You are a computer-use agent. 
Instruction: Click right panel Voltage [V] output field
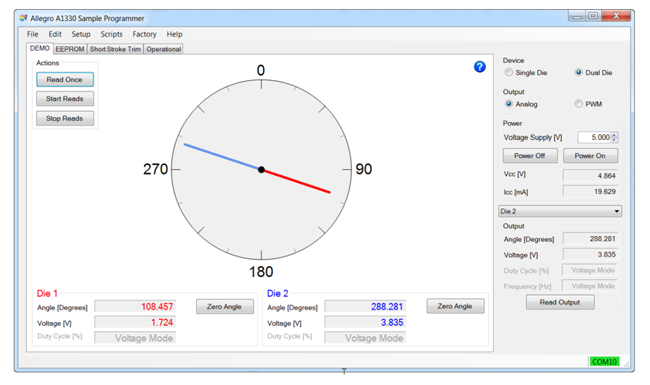590,254
